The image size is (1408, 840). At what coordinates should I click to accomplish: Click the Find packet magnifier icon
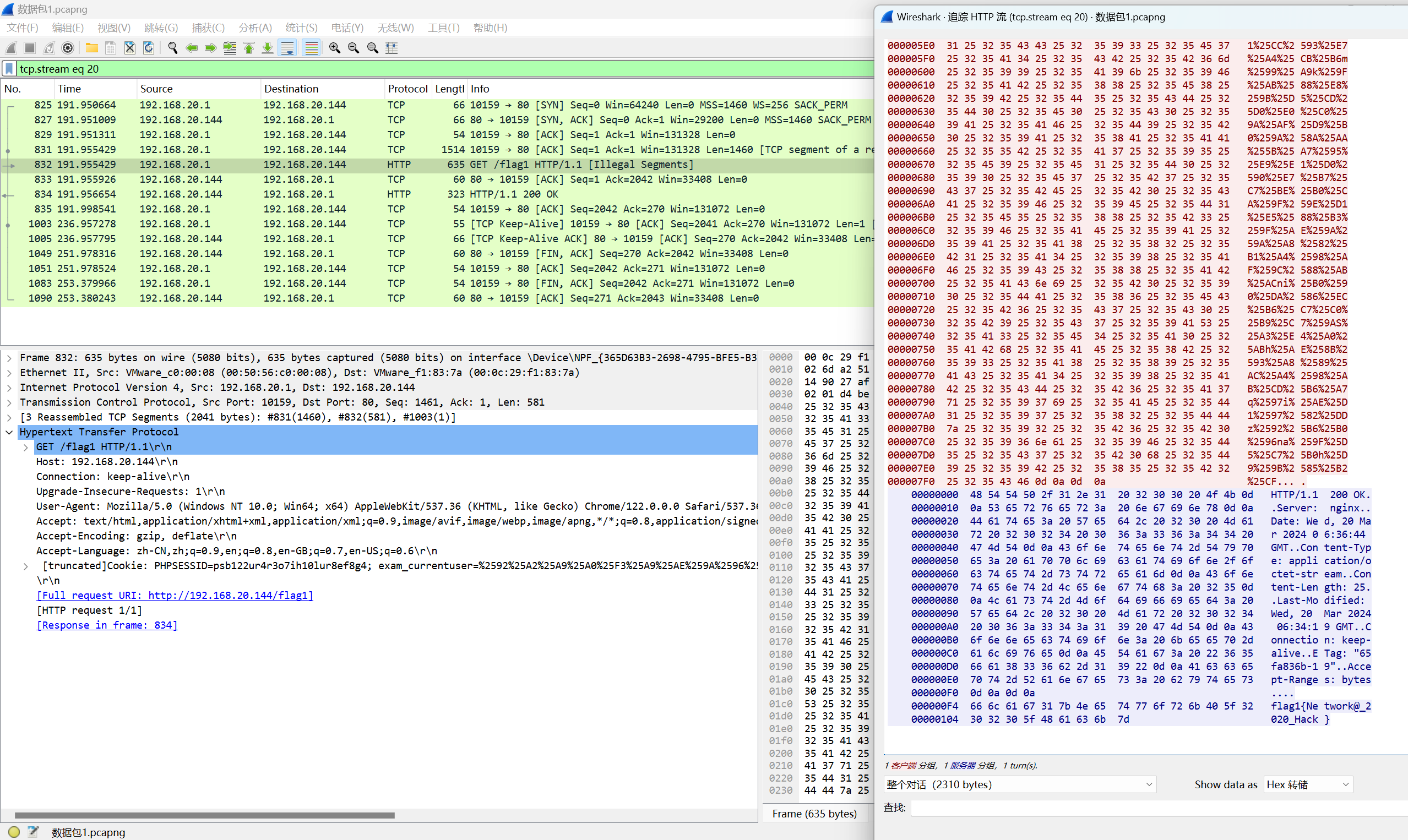coord(173,48)
